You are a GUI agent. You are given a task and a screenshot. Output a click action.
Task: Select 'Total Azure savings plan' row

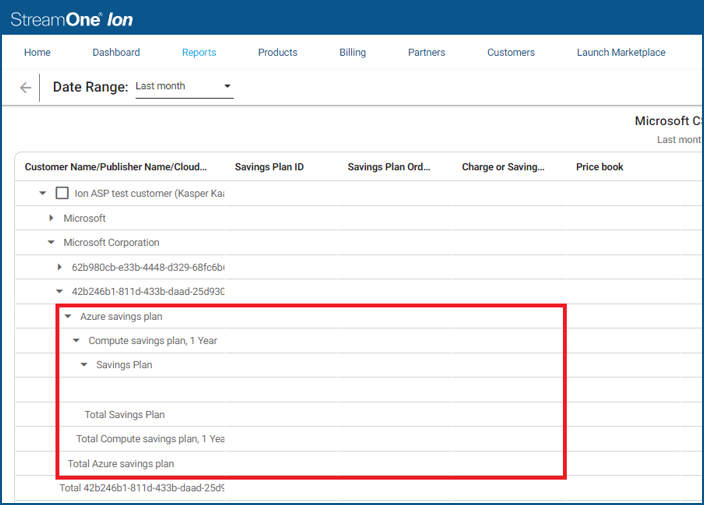coord(121,464)
